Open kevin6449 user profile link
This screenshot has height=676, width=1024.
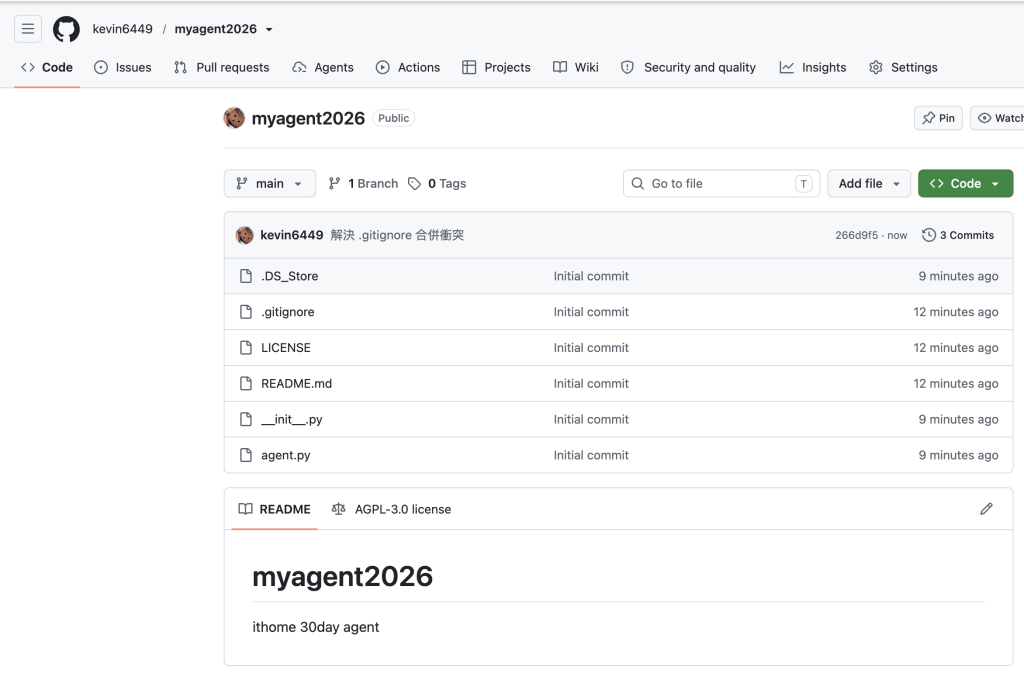pyautogui.click(x=122, y=29)
